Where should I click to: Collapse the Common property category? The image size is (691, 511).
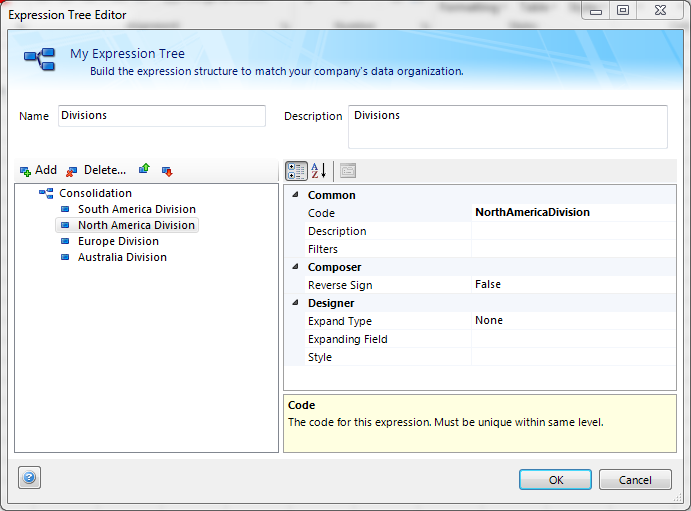pyautogui.click(x=296, y=195)
